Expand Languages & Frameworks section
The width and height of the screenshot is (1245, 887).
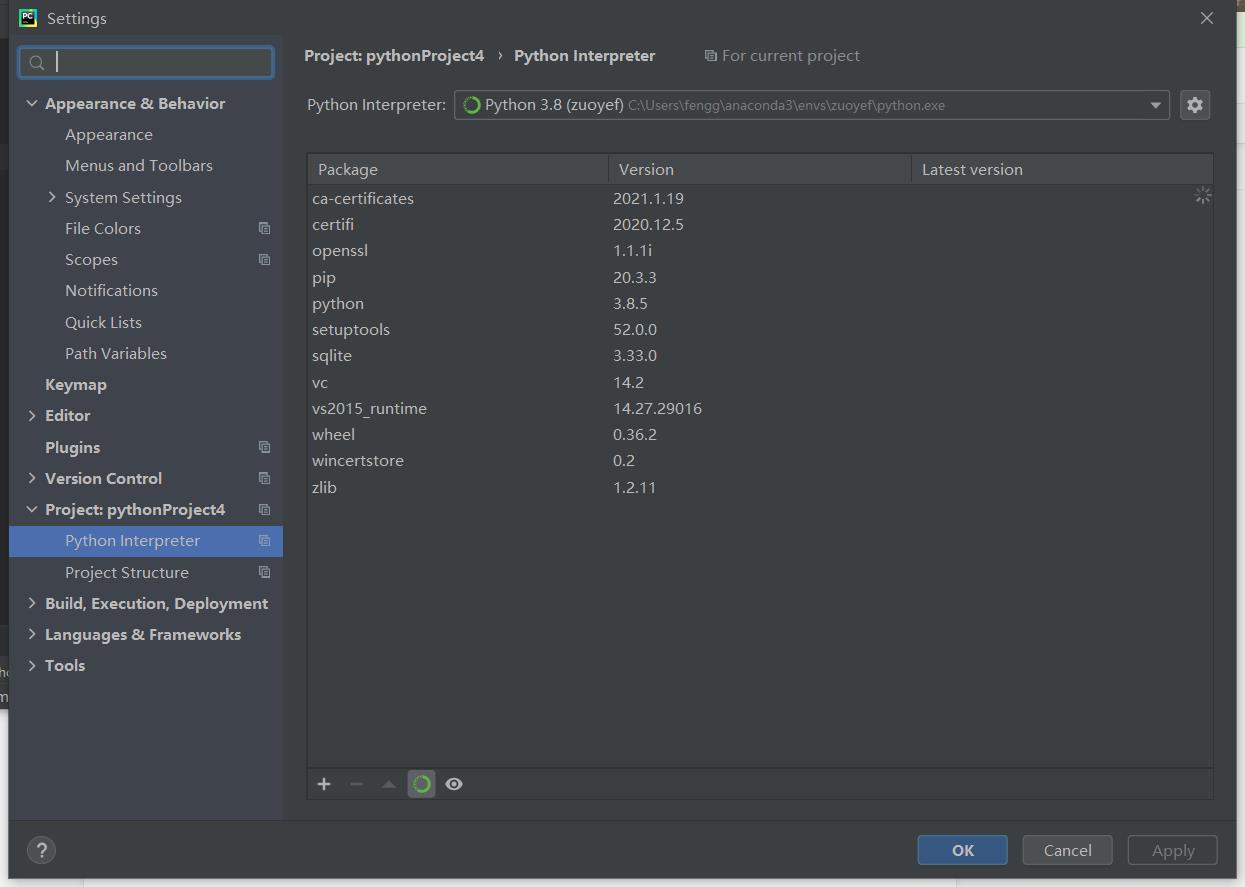[x=32, y=634]
